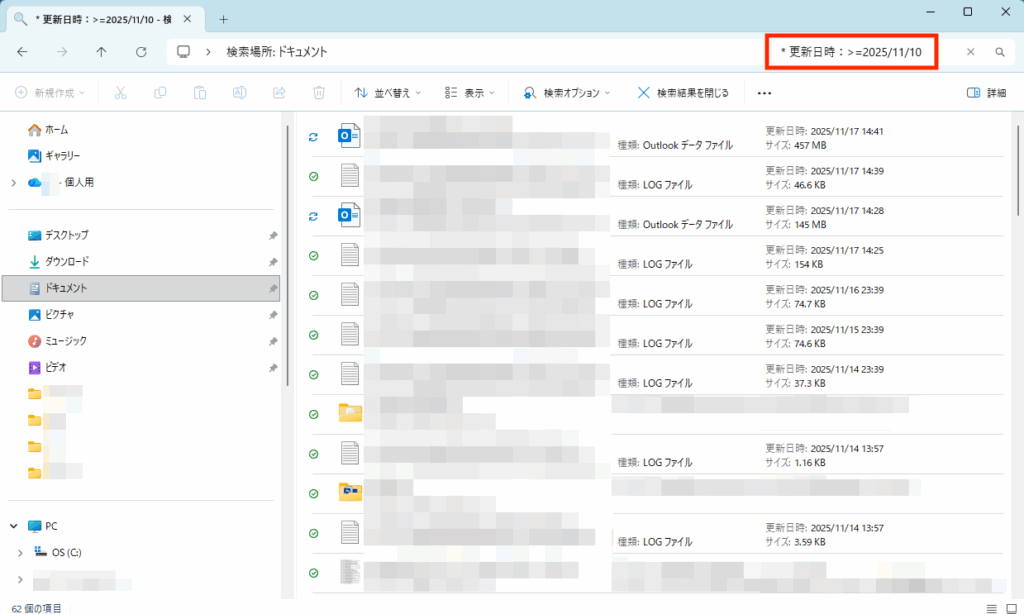This screenshot has width=1024, height=614.
Task: Click the Cut scissors icon in toolbar
Action: click(x=120, y=93)
